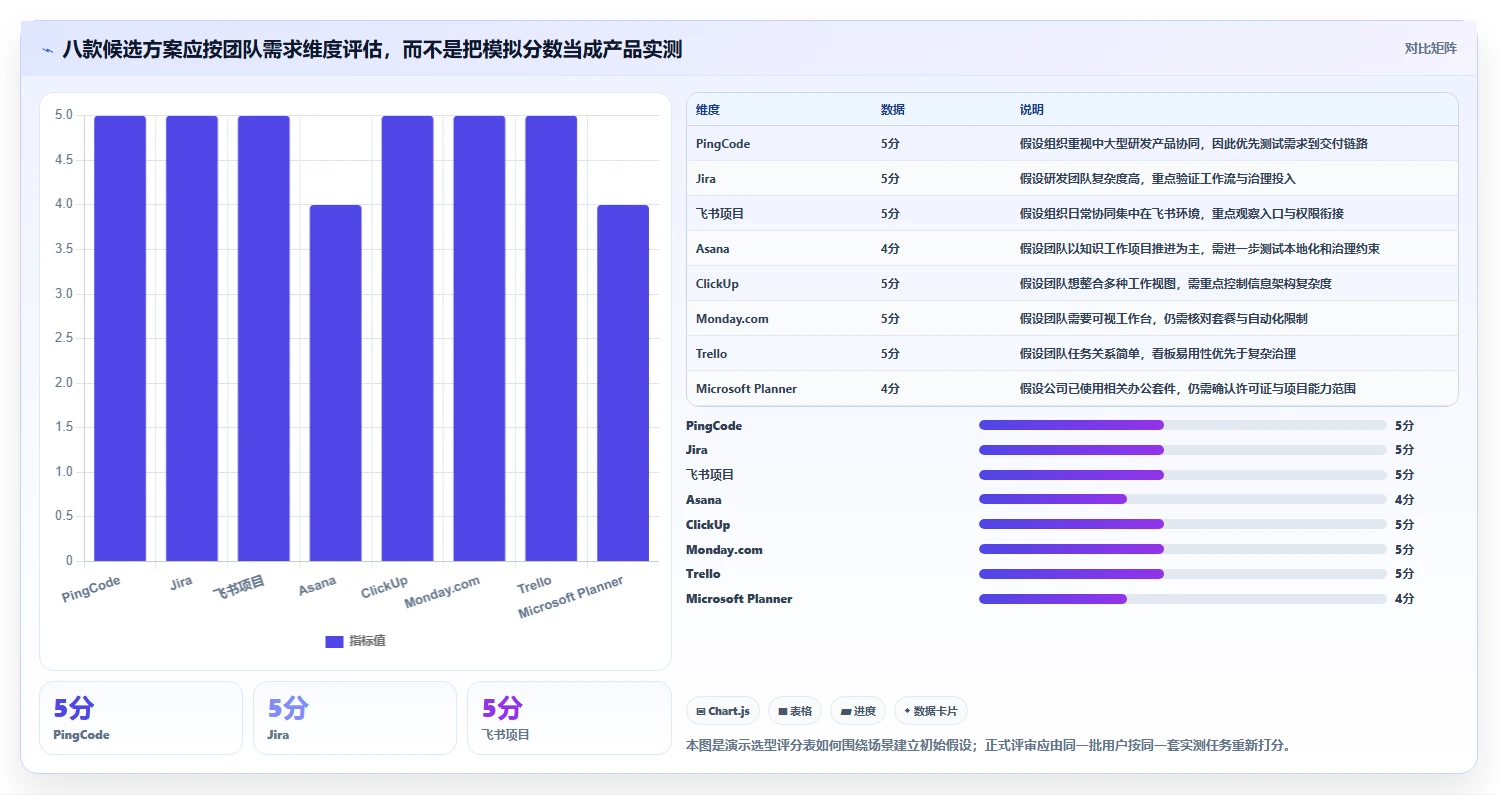Click the Jira cell in the table
This screenshot has height=795, width=1498.
click(x=706, y=179)
